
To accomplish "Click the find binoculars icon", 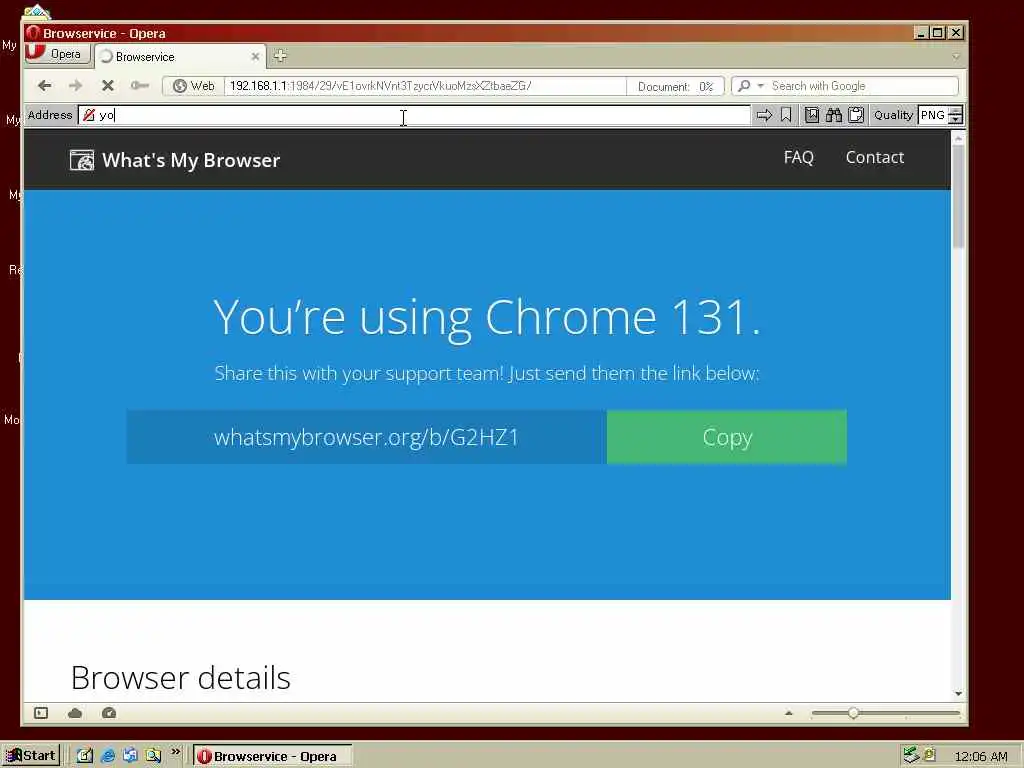I will [833, 116].
